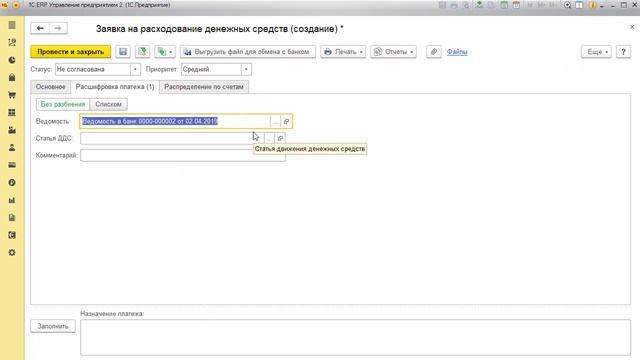Screen dimensions: 640x360
Task: Open the sales shopping-bag sidebar icon
Action: (x=12, y=78)
